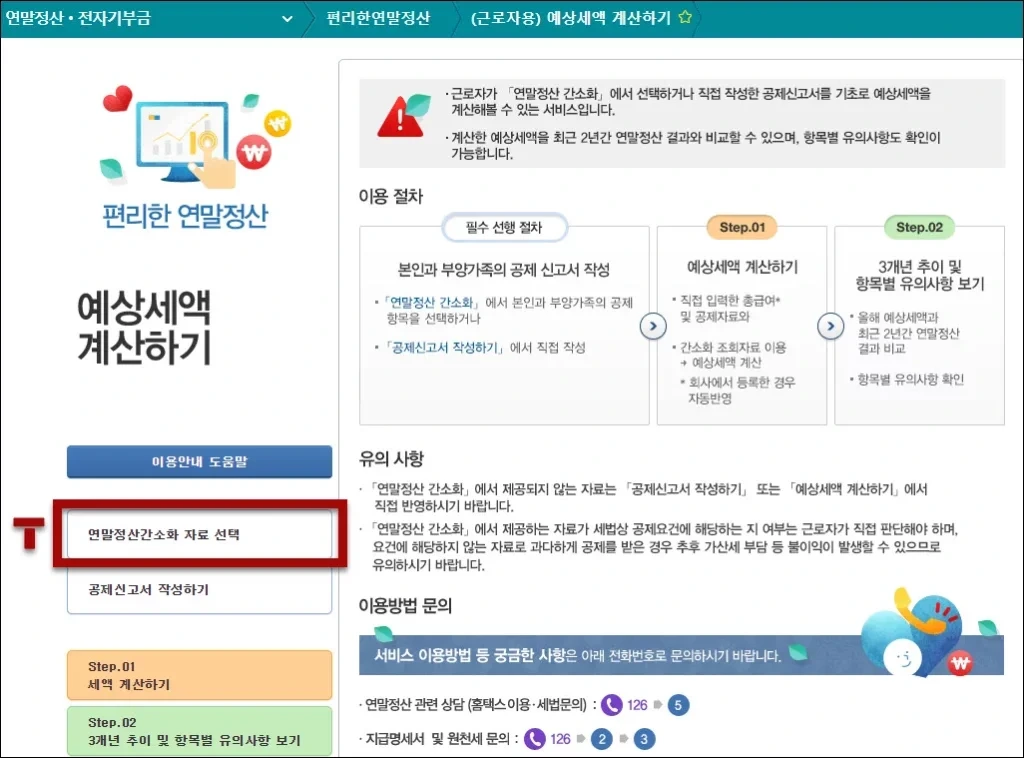Image resolution: width=1024 pixels, height=758 pixels.
Task: Click the smiling face icon near the phone illustration
Action: coord(903,658)
